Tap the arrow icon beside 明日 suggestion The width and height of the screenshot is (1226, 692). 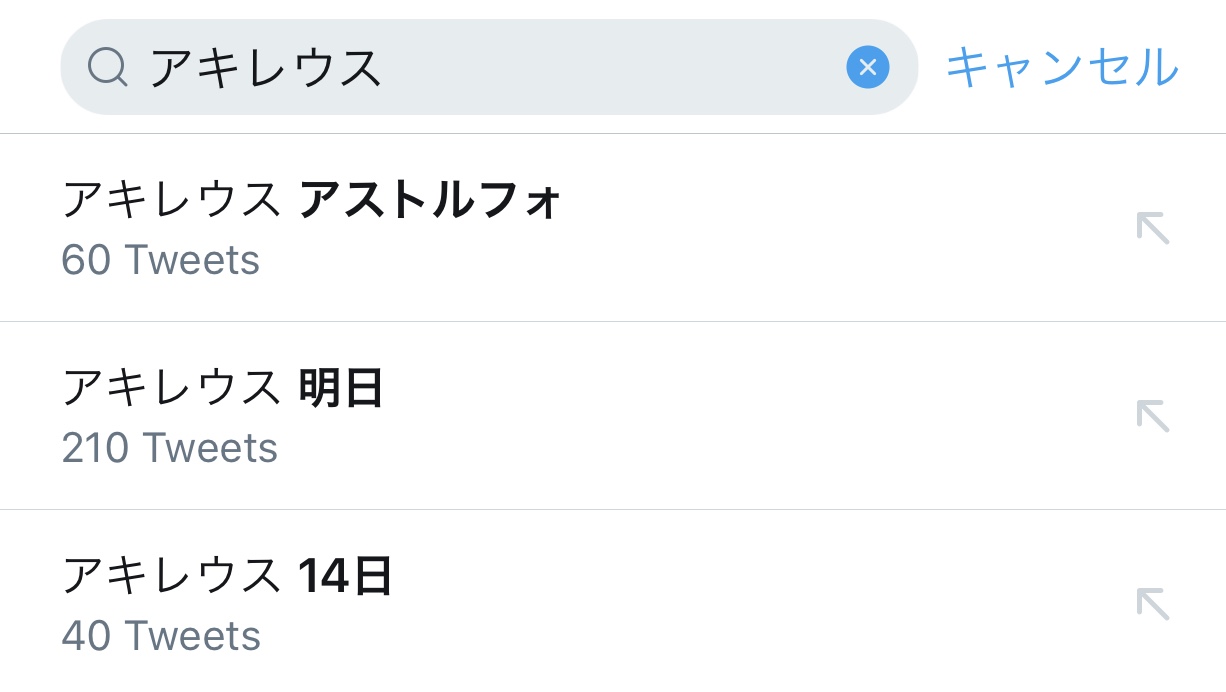click(x=1152, y=415)
